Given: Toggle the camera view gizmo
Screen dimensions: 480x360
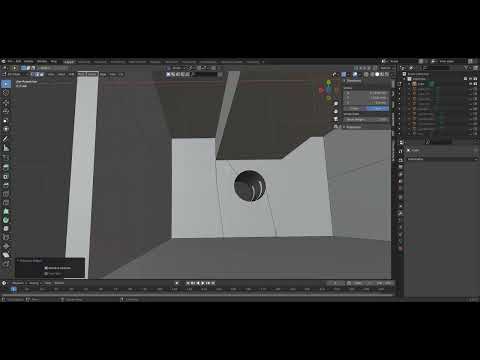Looking at the screenshot, I should pyautogui.click(x=336, y=119).
